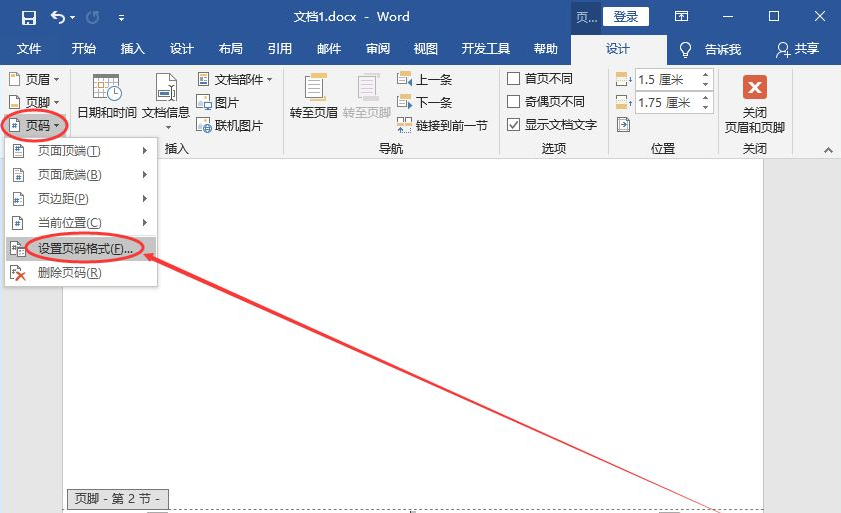Click the Undo arrow icon
The height and width of the screenshot is (513, 841).
[58, 17]
